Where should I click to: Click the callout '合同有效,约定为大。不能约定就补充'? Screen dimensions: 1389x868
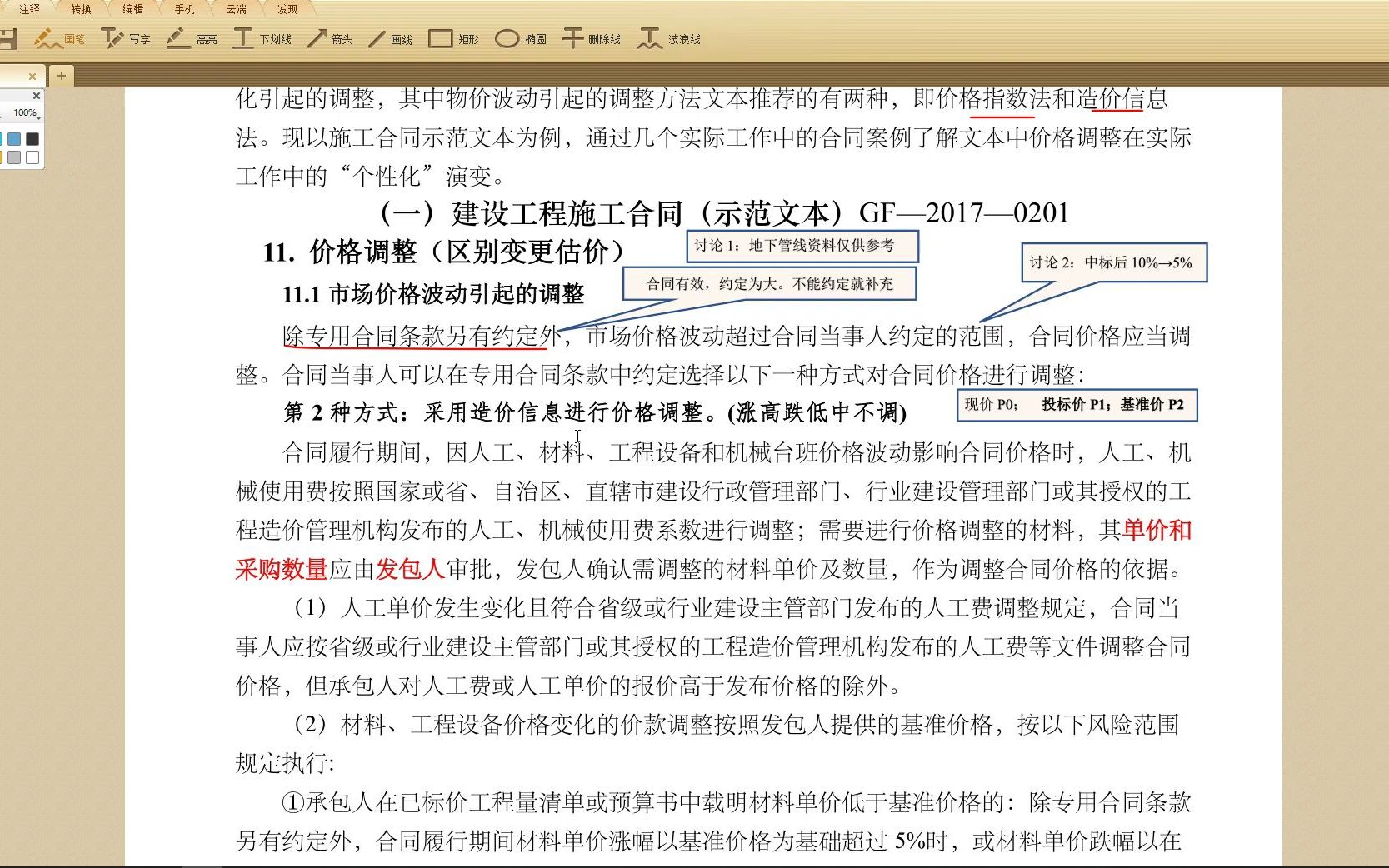click(770, 284)
